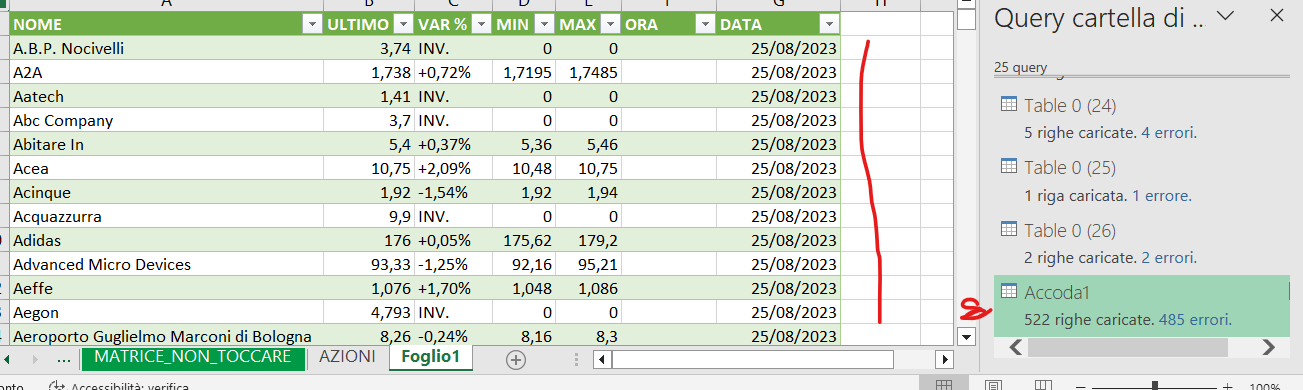This screenshot has height=390, width=1303.
Task: Click the horizontal scrollbar left arrow
Action: point(602,358)
